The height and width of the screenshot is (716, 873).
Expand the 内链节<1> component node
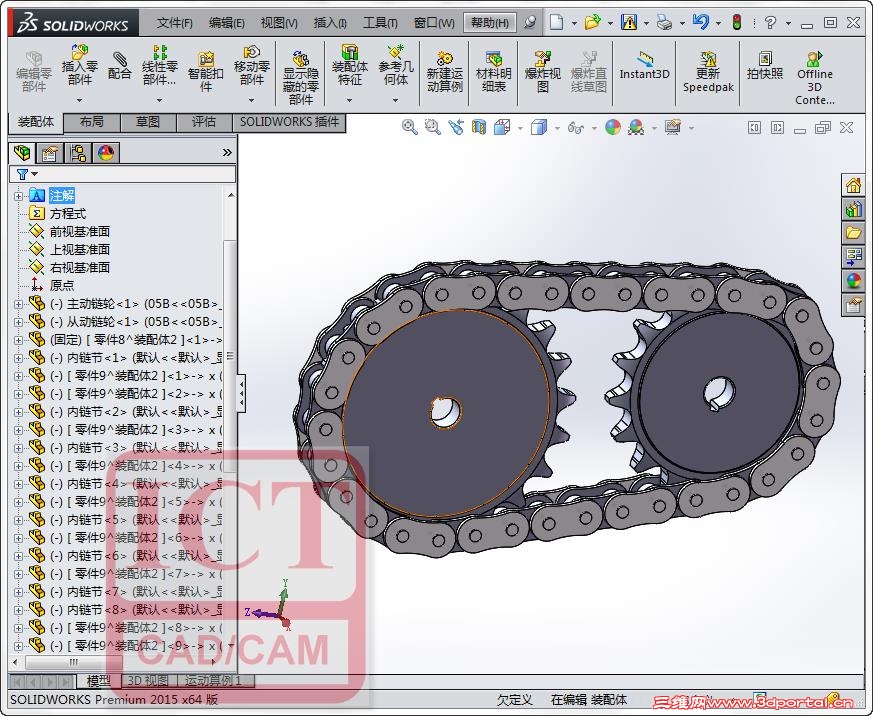(18, 359)
